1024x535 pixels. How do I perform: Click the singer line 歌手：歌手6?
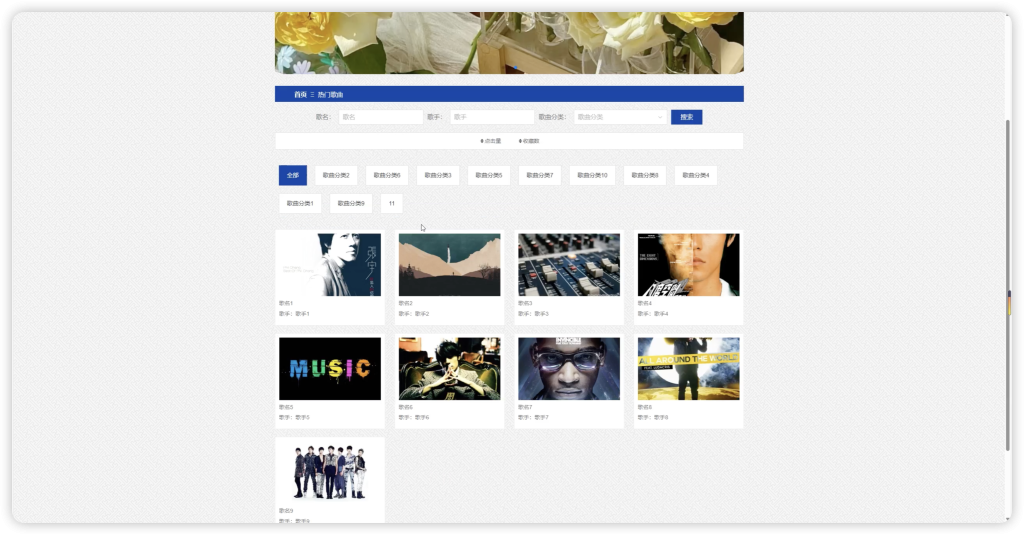(x=414, y=417)
